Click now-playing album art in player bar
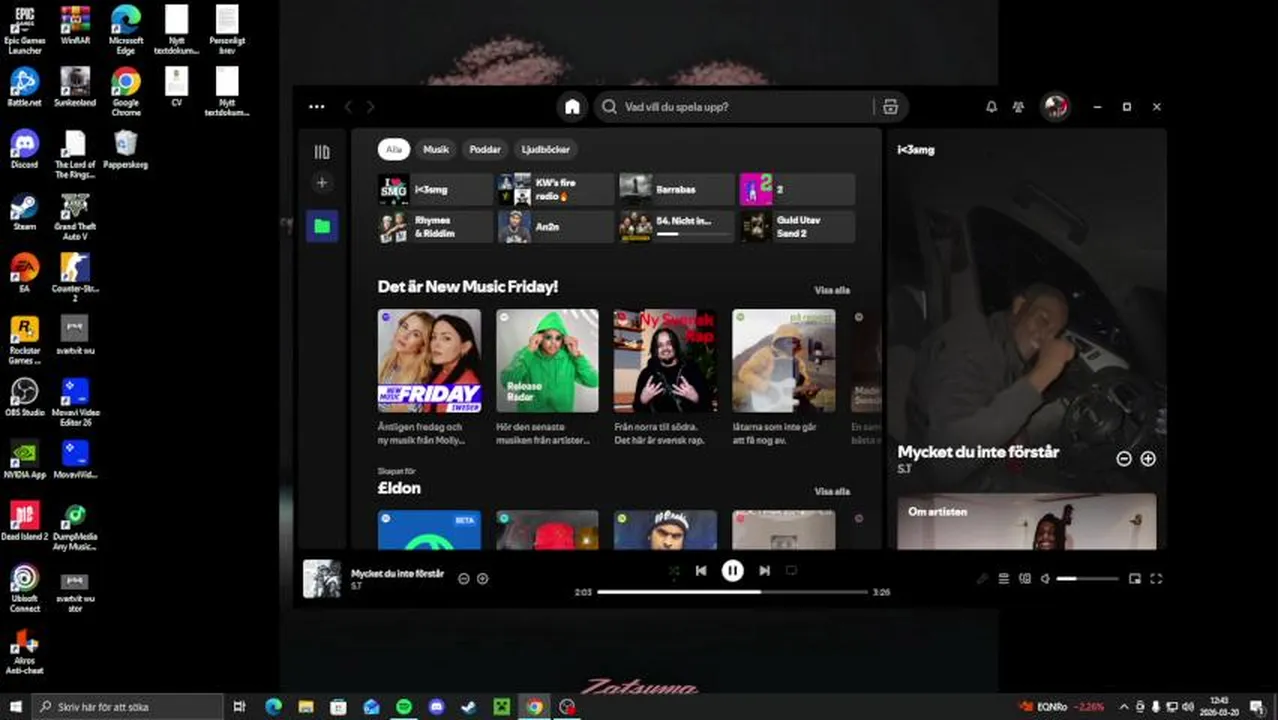This screenshot has width=1278, height=720. pos(322,578)
